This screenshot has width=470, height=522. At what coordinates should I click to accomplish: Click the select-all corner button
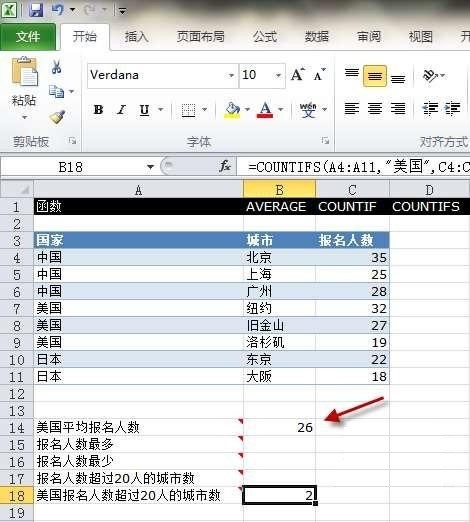click(x=17, y=189)
